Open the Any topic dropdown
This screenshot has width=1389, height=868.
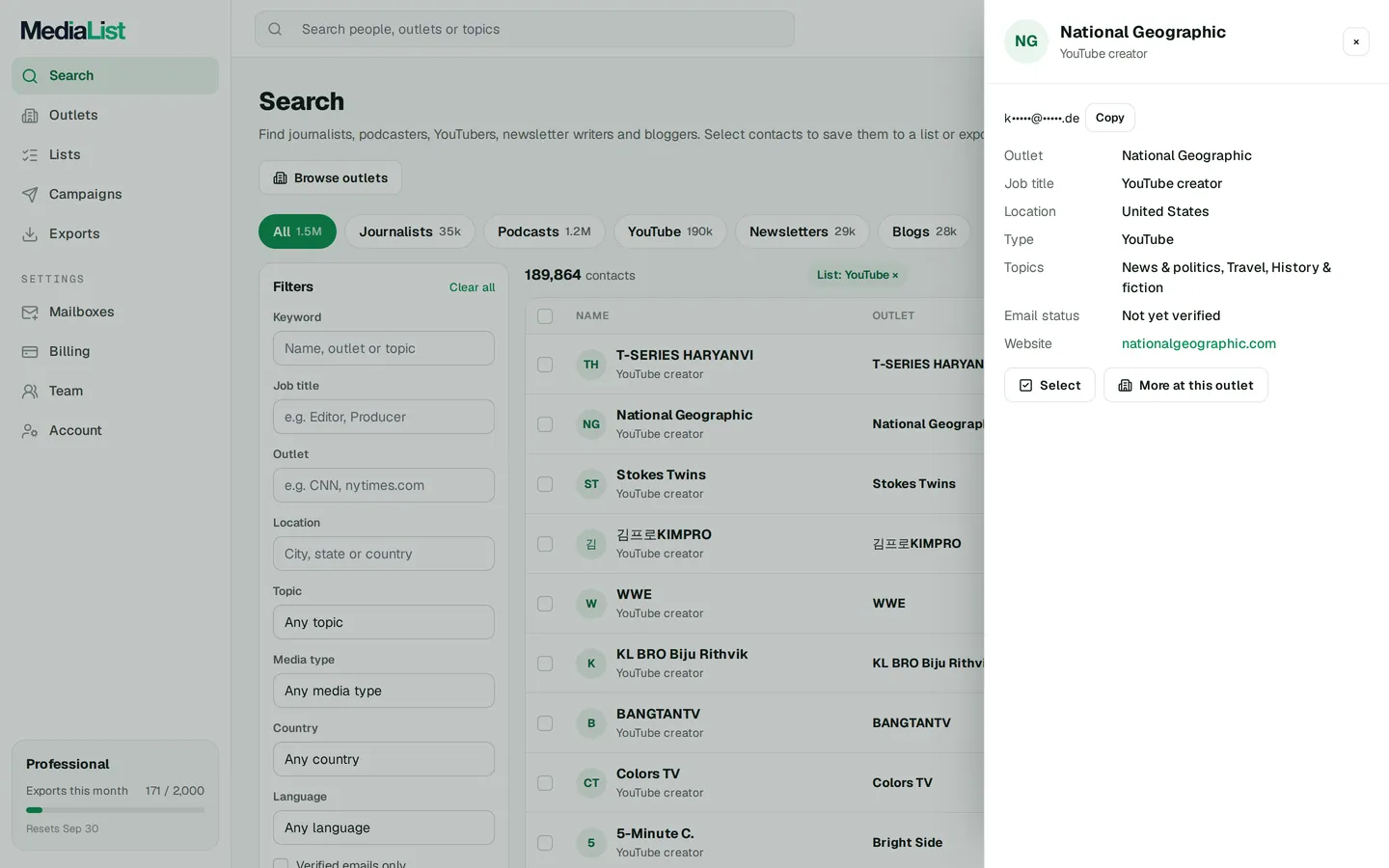[x=384, y=622]
